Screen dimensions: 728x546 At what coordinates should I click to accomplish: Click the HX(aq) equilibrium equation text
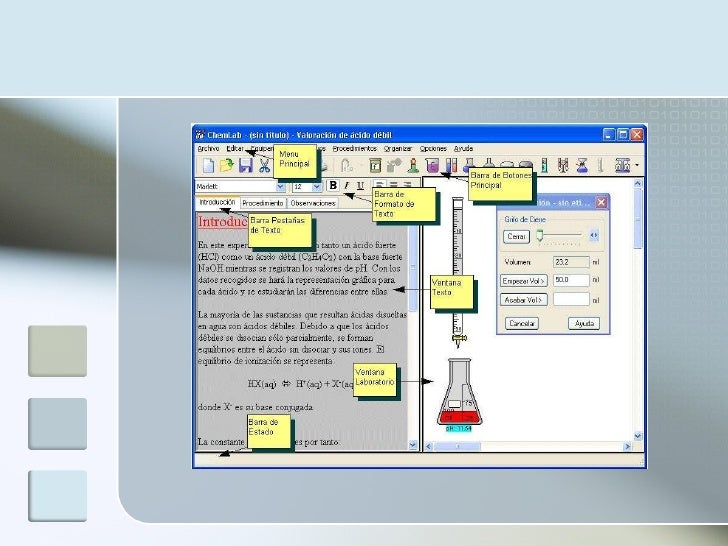[301, 384]
